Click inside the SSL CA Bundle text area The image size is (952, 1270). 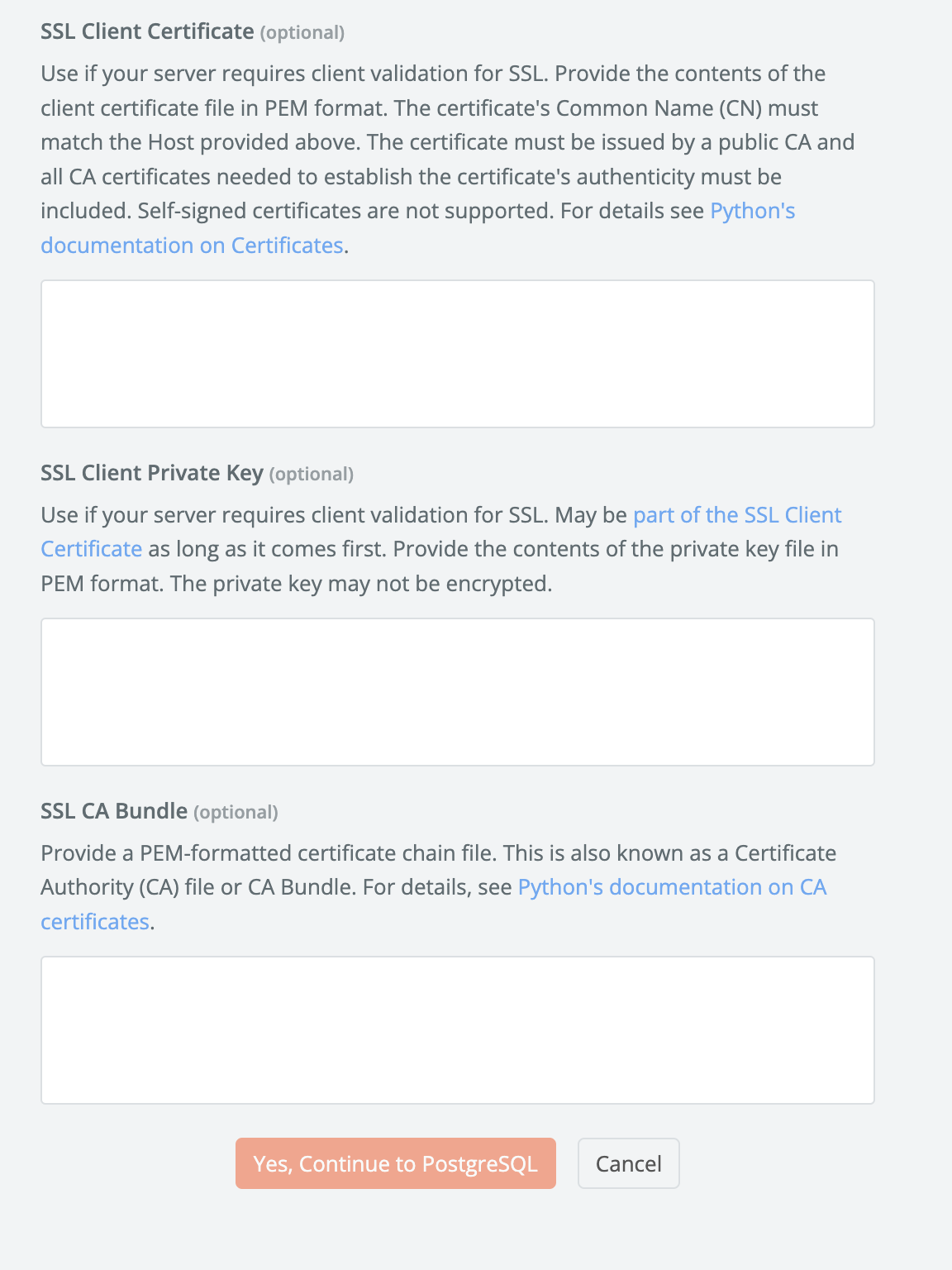pyautogui.click(x=457, y=1030)
